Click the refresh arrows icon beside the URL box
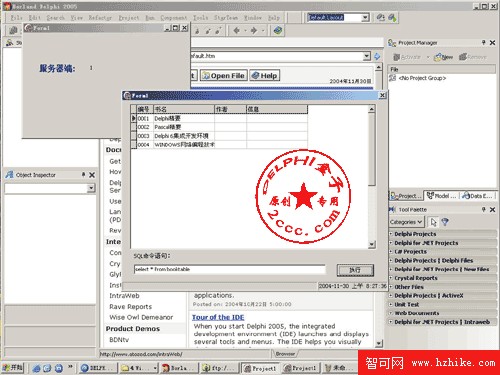Viewport: 500px width, 375px height. [377, 56]
